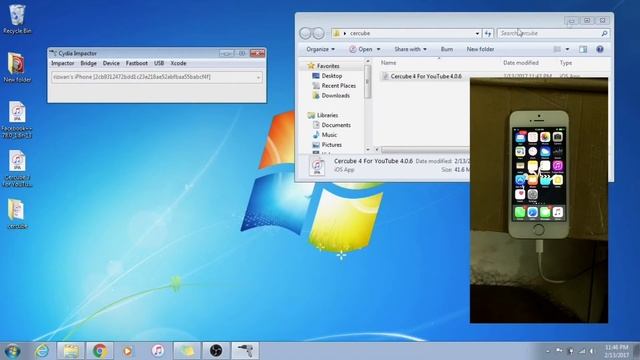Viewport: 640px width, 360px height.
Task: Open the yellow sticky notes taskbar icon
Action: tap(187, 351)
